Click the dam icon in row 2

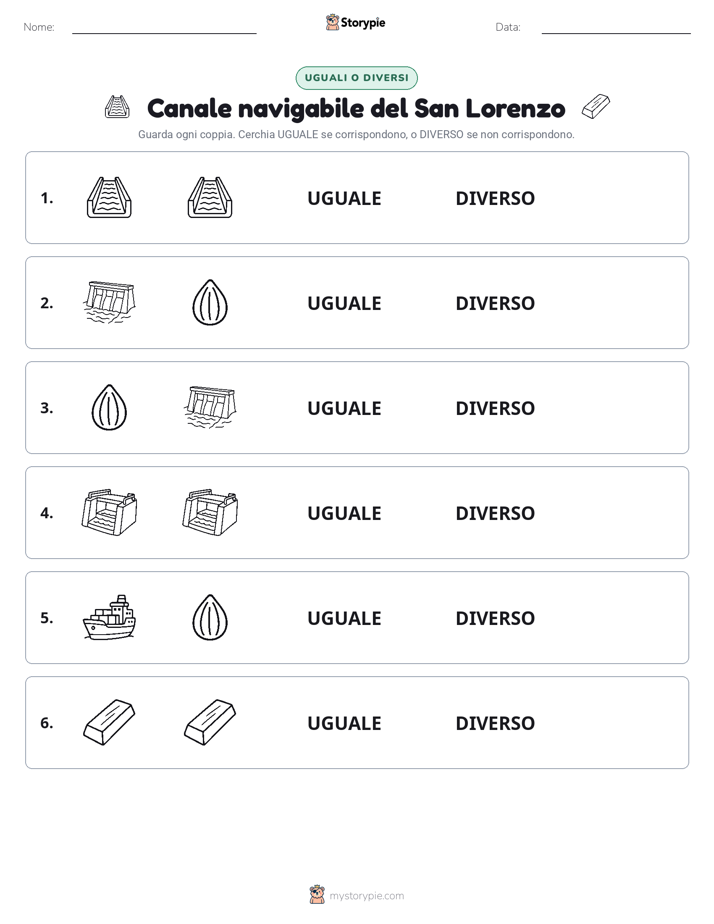(x=110, y=302)
